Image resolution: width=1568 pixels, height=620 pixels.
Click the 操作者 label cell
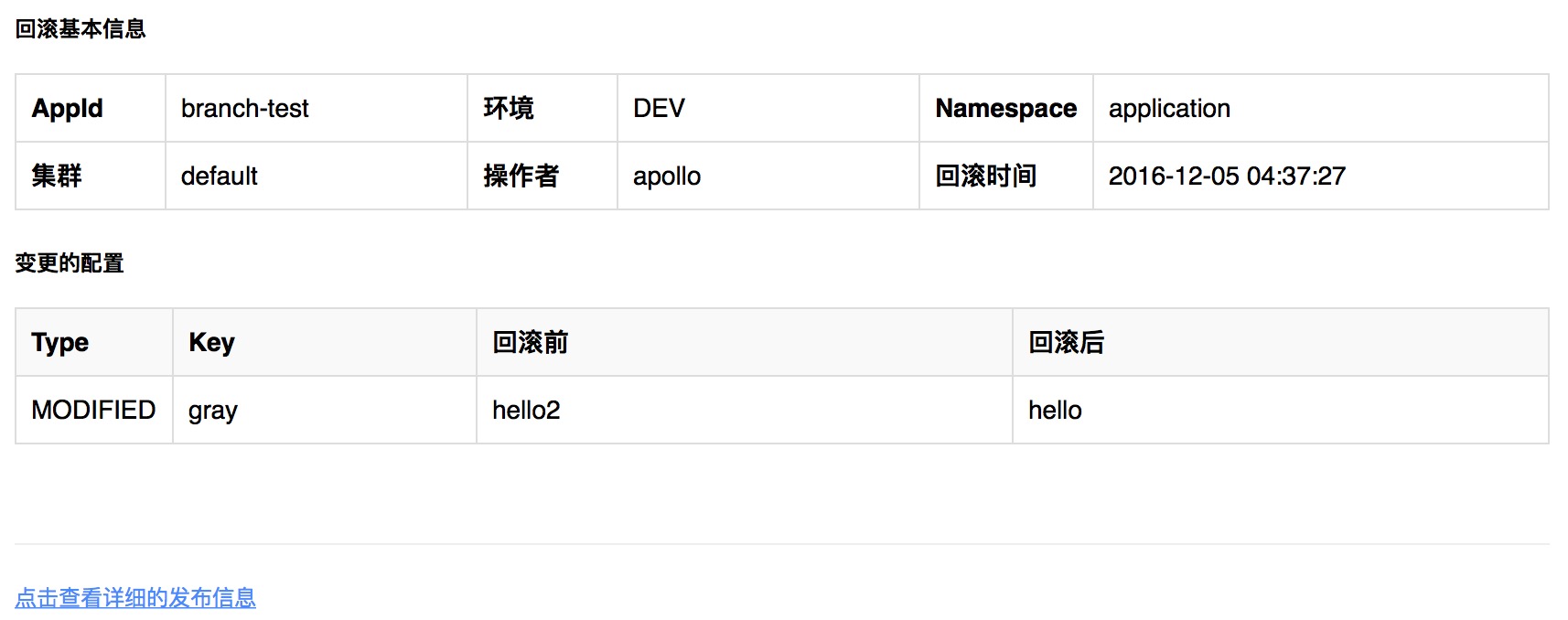pyautogui.click(x=521, y=176)
